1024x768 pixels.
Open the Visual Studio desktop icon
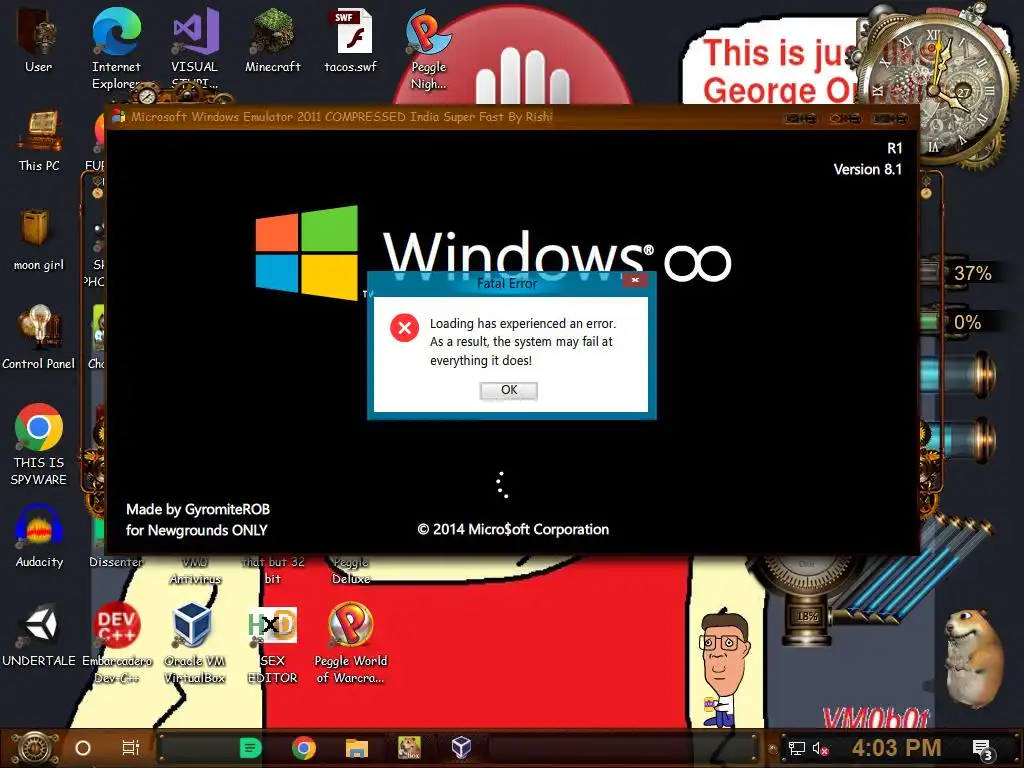(x=195, y=47)
